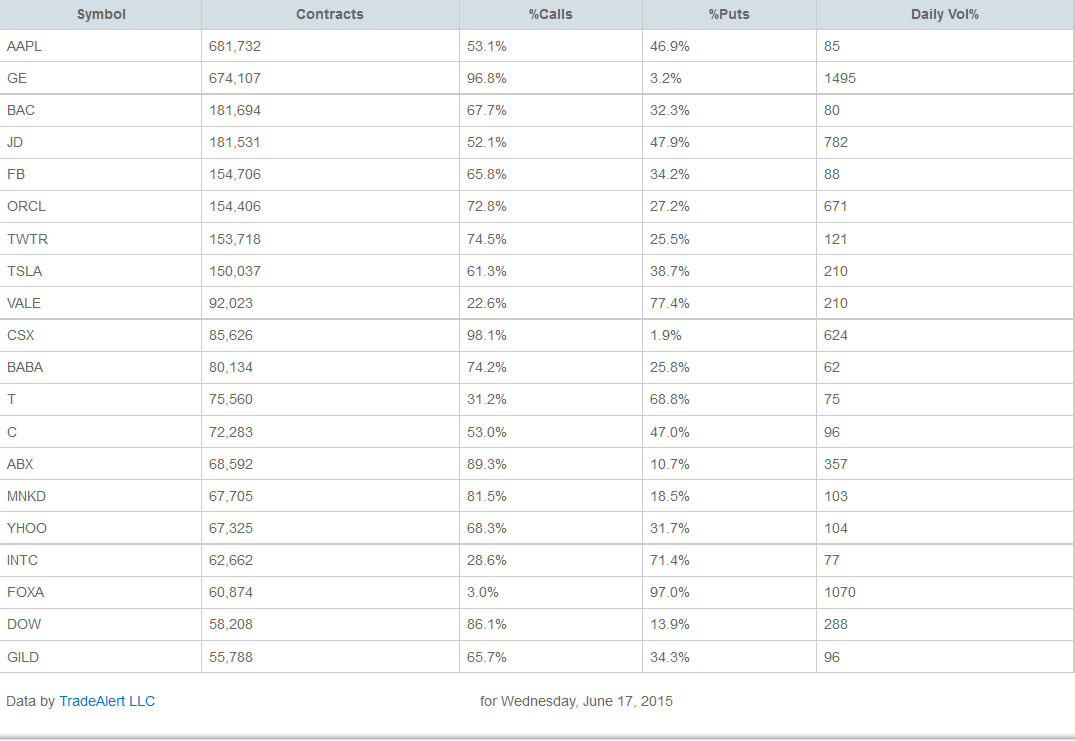
Task: Select FOXA puts percentage 97.0%
Action: (670, 592)
